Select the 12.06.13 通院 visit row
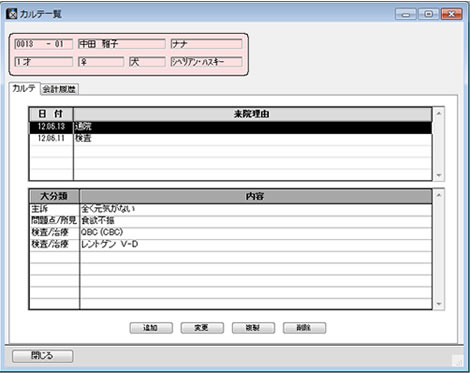The image size is (470, 373). 231,127
